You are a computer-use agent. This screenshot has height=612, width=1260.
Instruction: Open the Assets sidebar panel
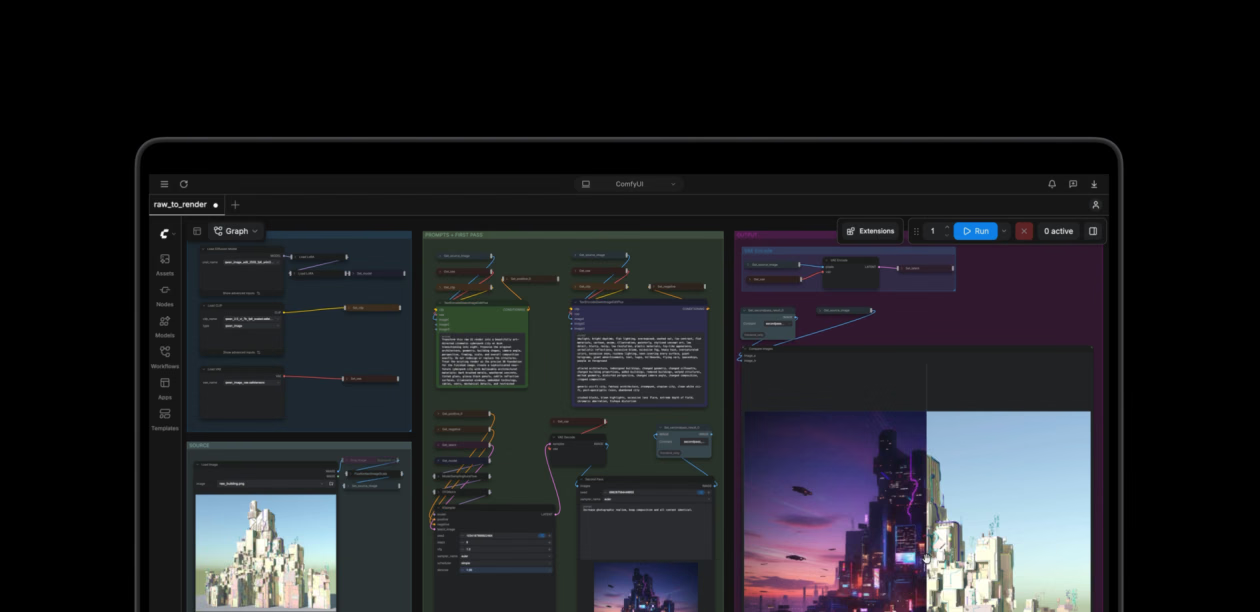pyautogui.click(x=165, y=264)
